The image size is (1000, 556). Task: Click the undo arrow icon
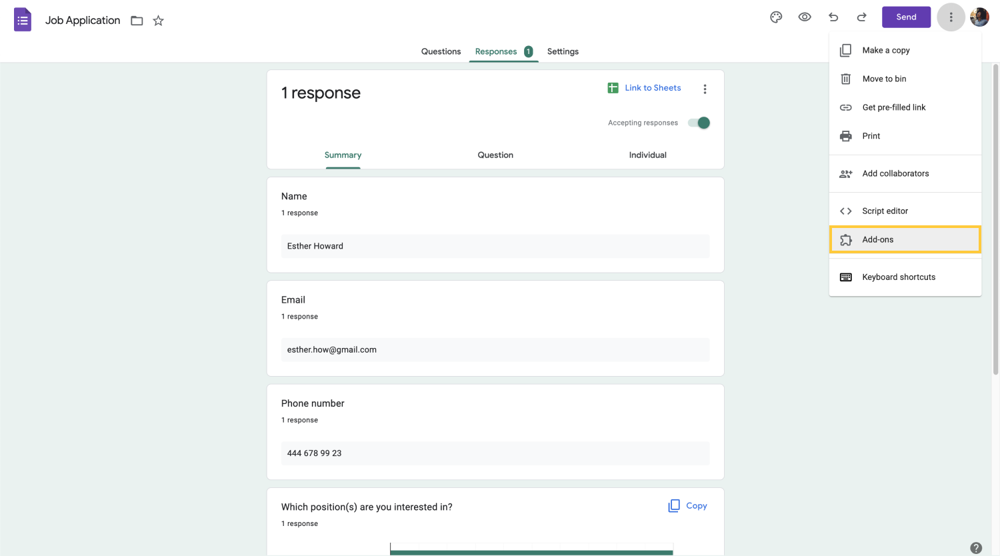833,17
